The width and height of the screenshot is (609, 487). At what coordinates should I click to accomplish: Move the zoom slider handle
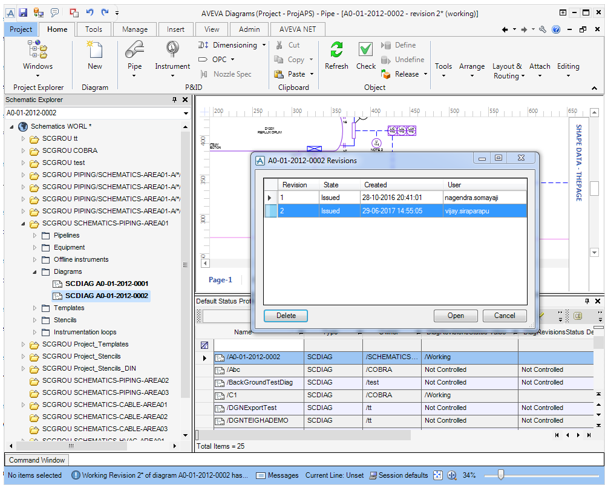[x=501, y=475]
